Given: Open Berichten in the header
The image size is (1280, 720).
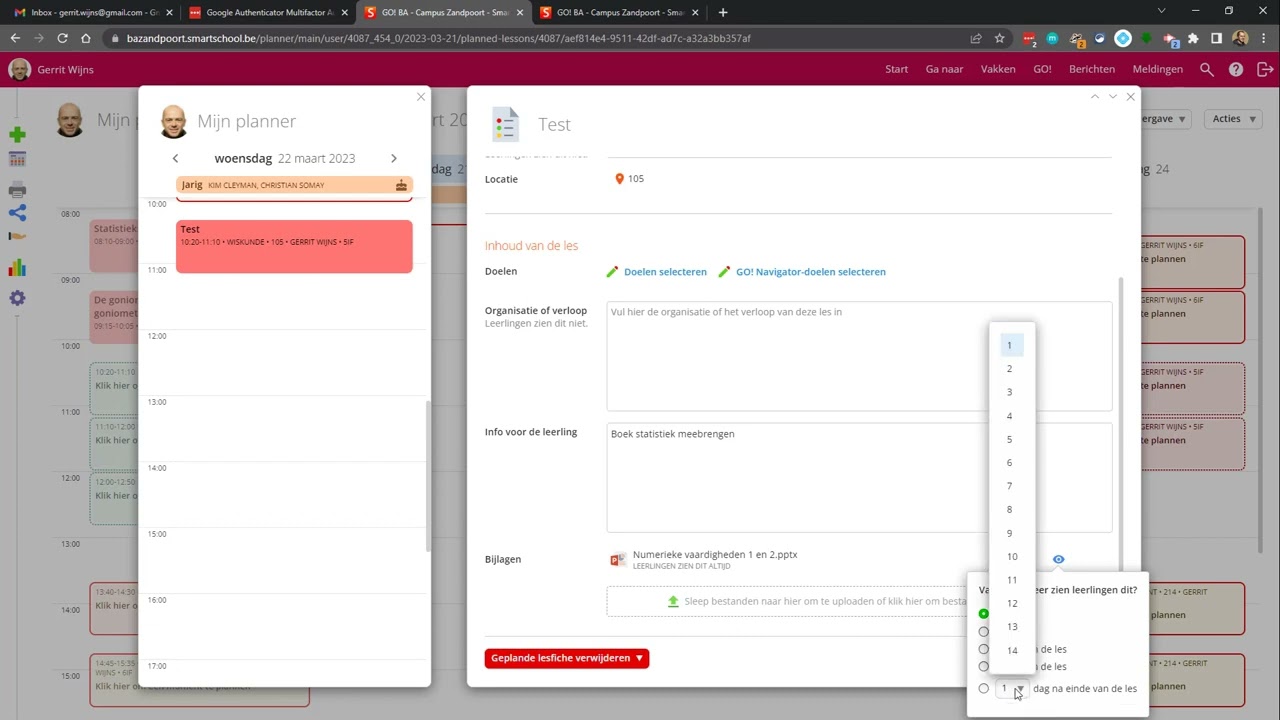Looking at the screenshot, I should coord(1092,69).
